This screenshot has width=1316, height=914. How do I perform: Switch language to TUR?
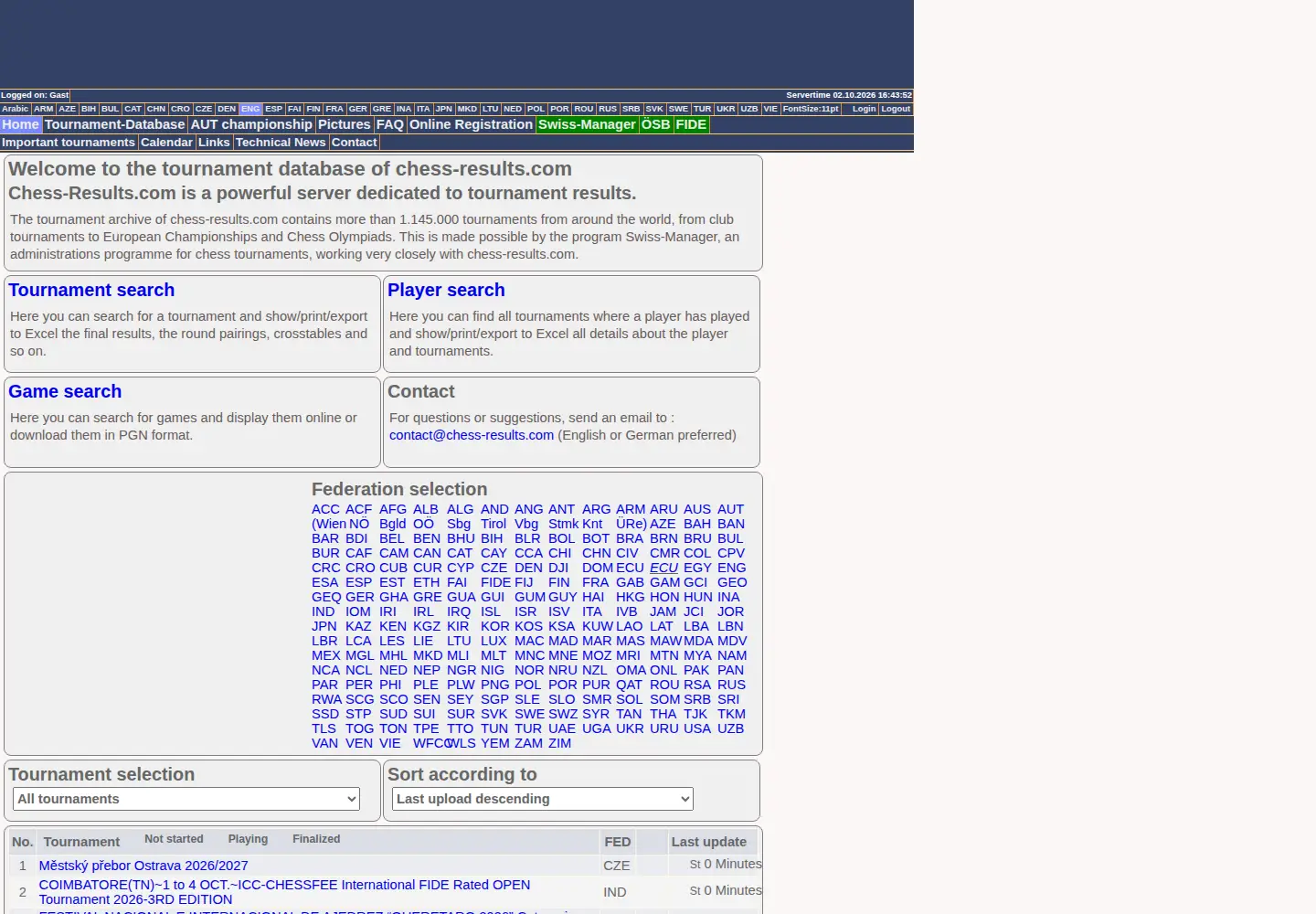(702, 109)
